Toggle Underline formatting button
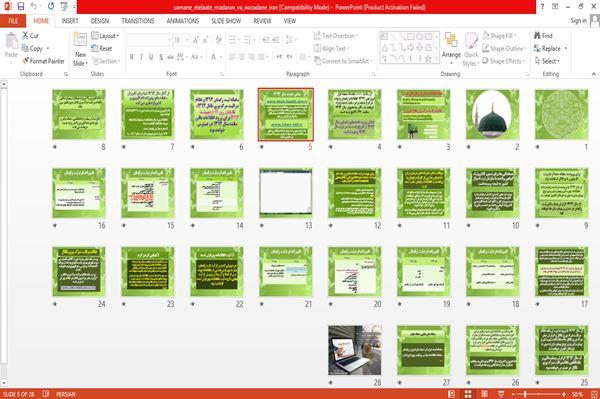The width and height of the screenshot is (600, 399). (x=151, y=57)
